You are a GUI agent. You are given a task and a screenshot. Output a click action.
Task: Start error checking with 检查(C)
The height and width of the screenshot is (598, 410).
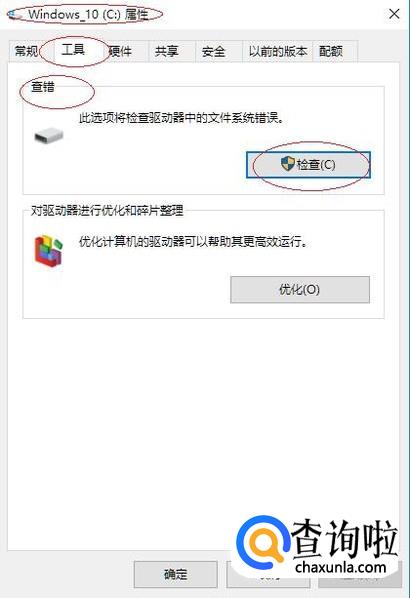[308, 165]
